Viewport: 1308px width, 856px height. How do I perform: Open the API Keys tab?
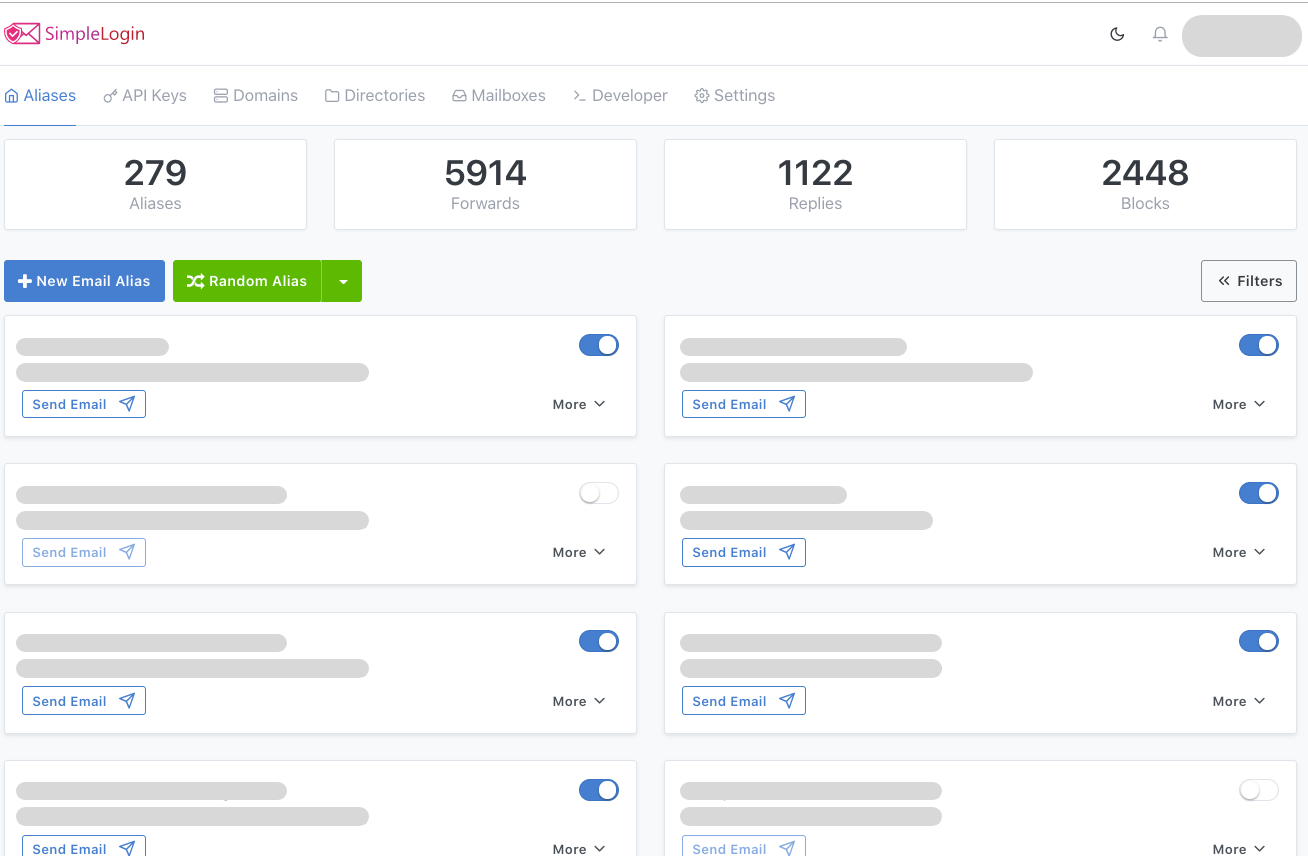click(x=145, y=96)
